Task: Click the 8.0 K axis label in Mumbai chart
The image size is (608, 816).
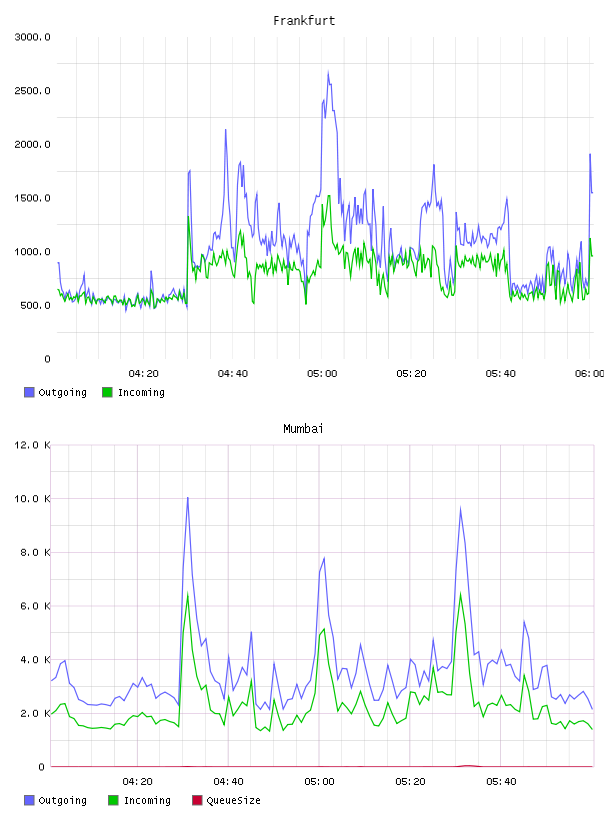Action: coord(35,552)
